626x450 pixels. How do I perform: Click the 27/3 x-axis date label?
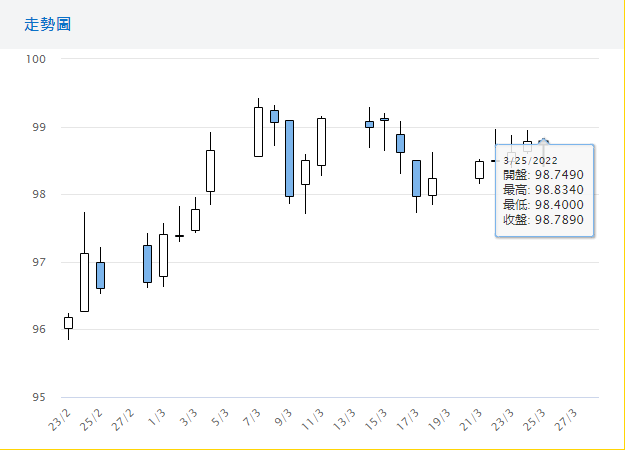[x=567, y=415]
